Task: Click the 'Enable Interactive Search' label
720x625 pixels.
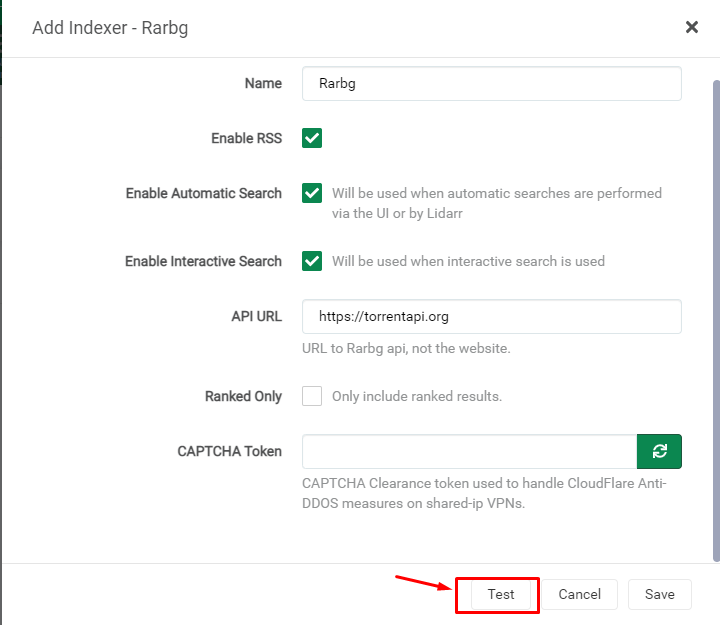Action: click(203, 261)
